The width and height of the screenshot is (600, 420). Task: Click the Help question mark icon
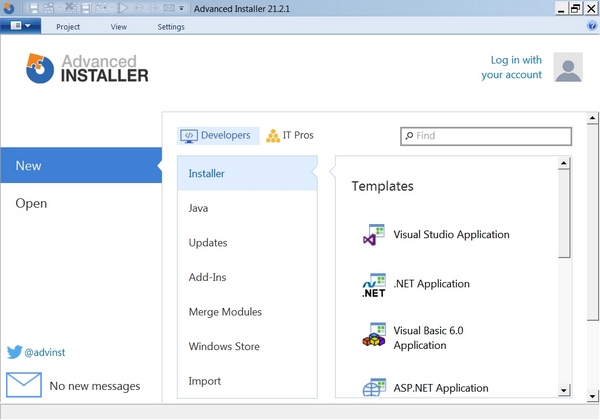tap(592, 26)
